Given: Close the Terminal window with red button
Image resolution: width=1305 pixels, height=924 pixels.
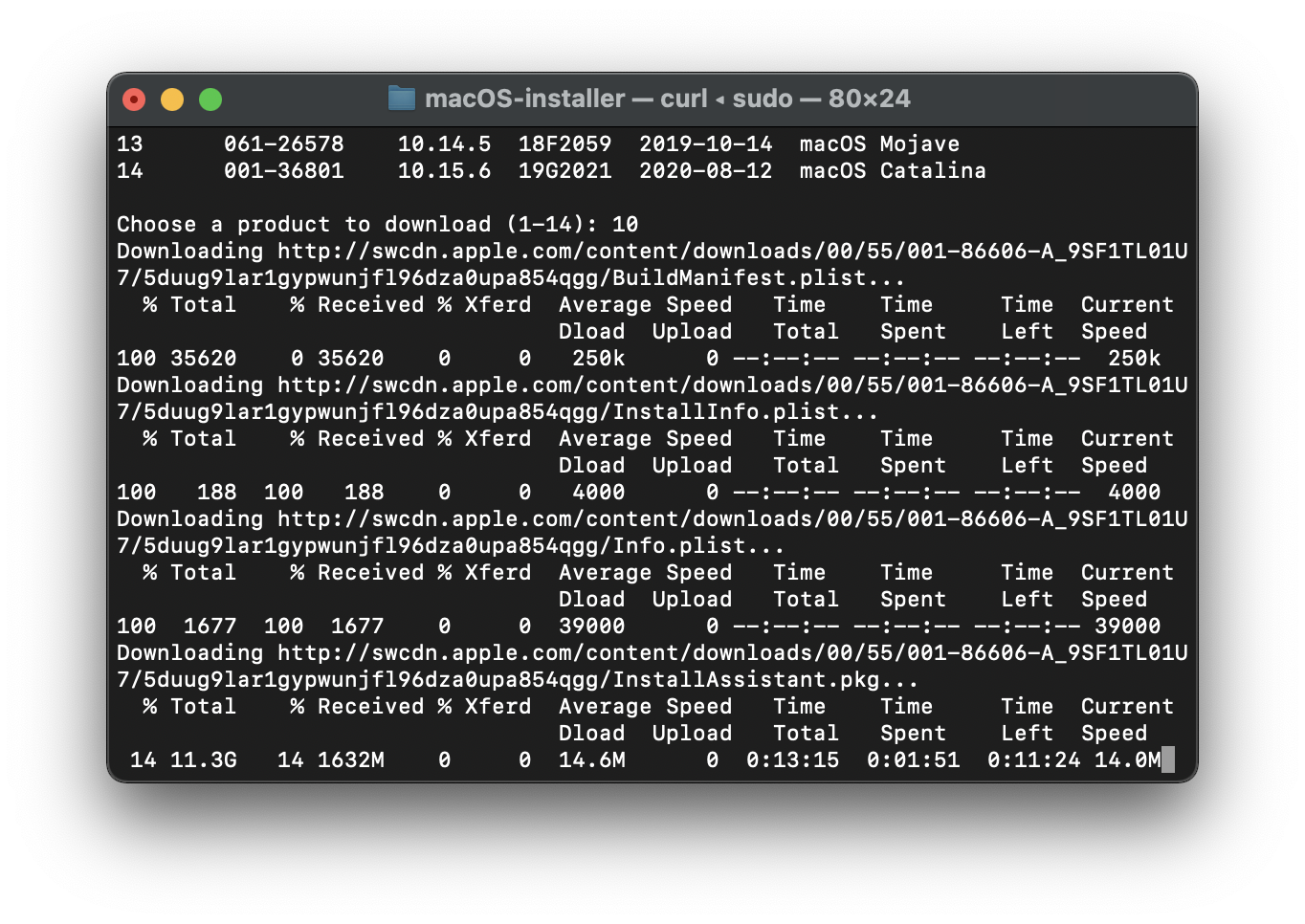Looking at the screenshot, I should click(134, 99).
